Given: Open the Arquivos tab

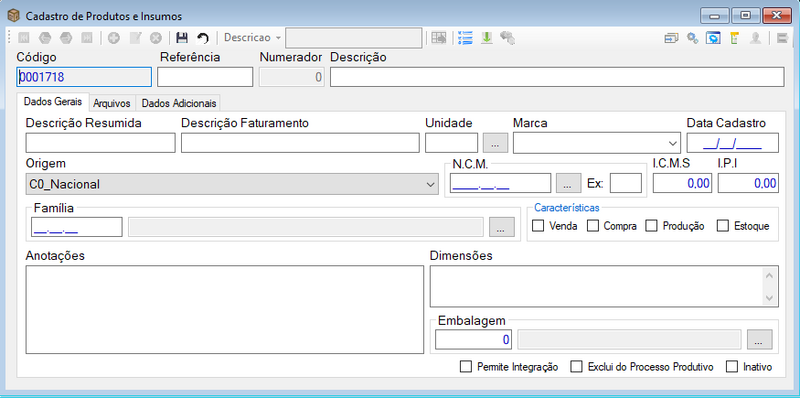Looking at the screenshot, I should [x=112, y=103].
